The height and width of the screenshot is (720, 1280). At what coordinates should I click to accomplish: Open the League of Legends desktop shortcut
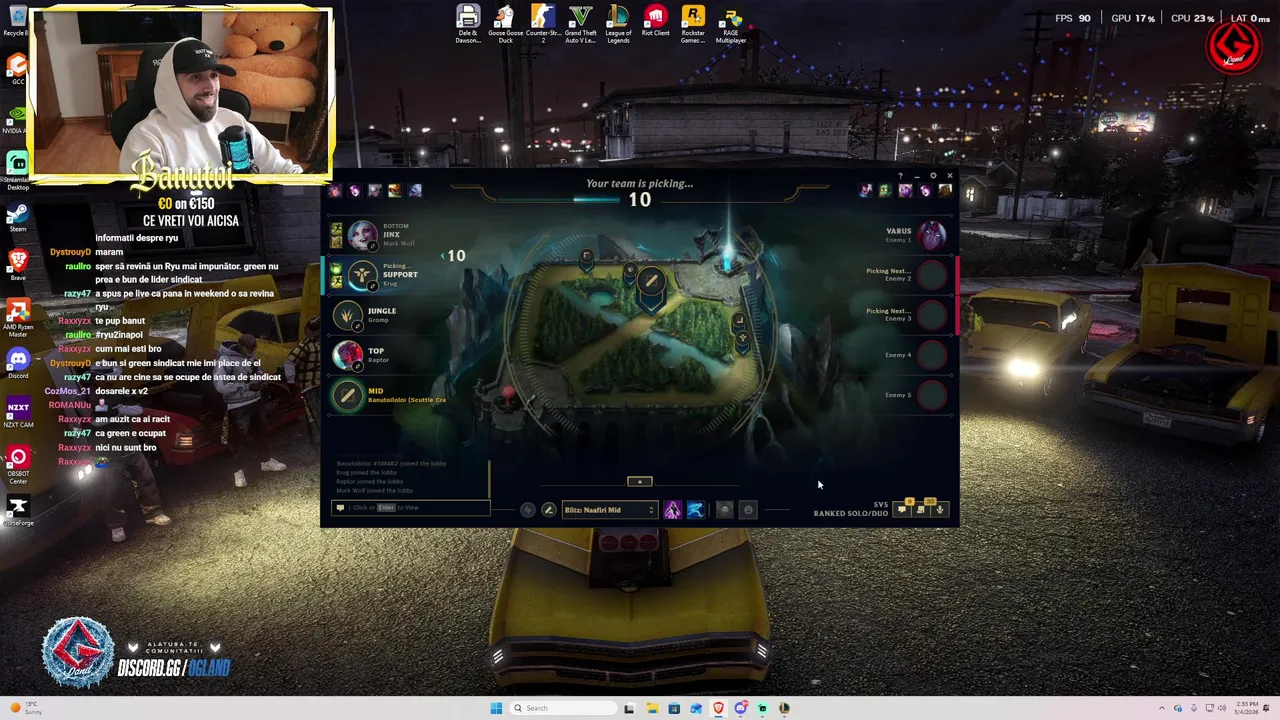tap(618, 24)
